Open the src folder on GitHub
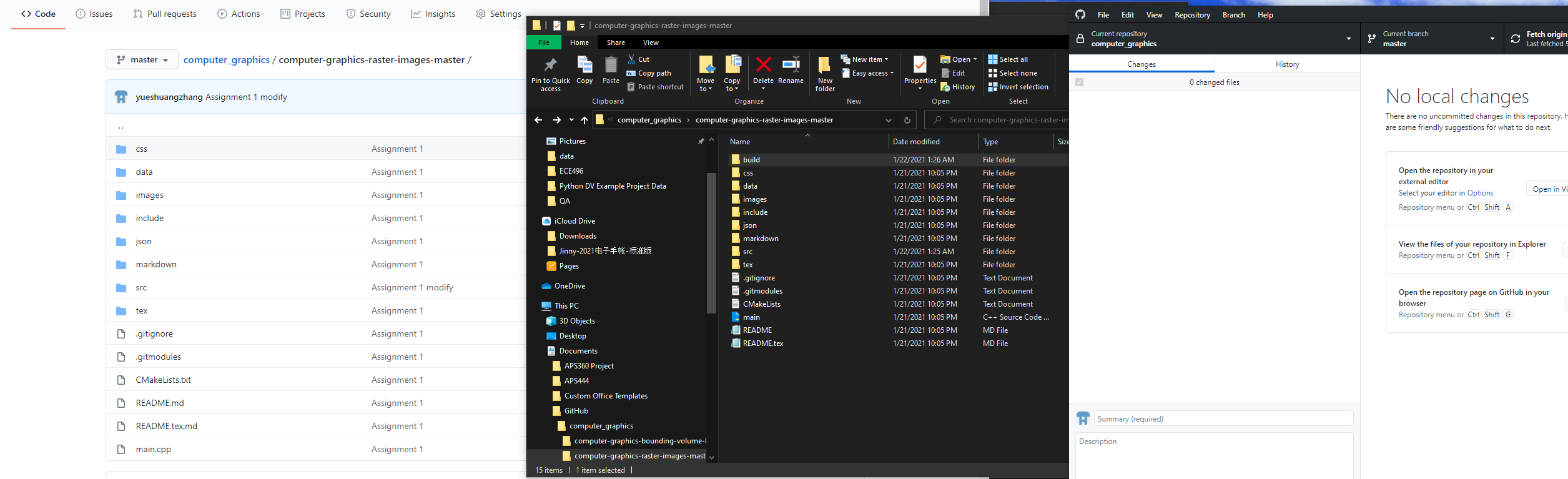Screen dimensions: 1568x479 point(141,288)
